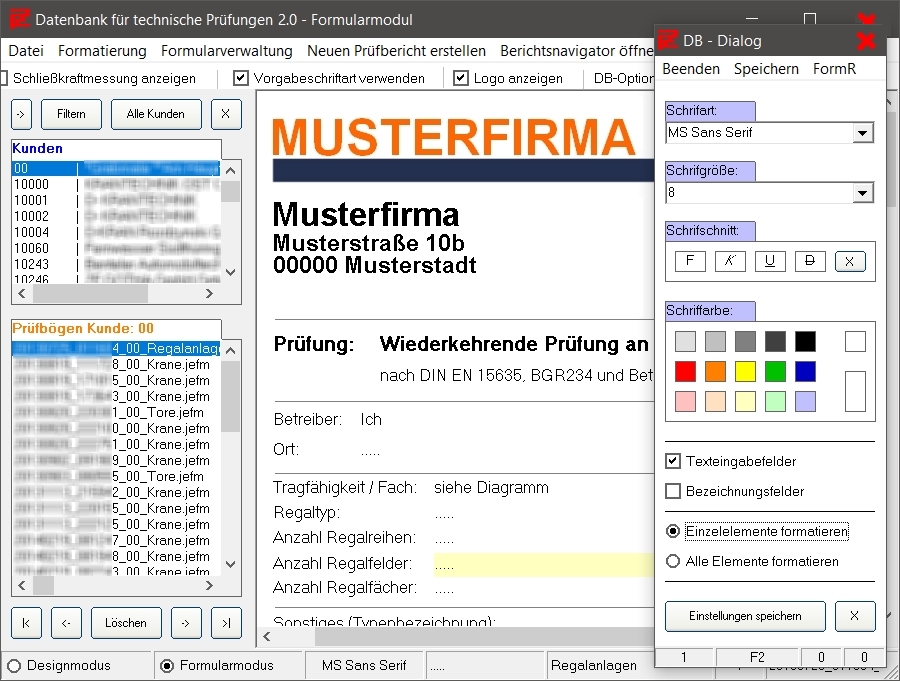Viewport: 900px width, 681px height.
Task: Click X button beside Einstellungen speichern
Action: pyautogui.click(x=855, y=616)
